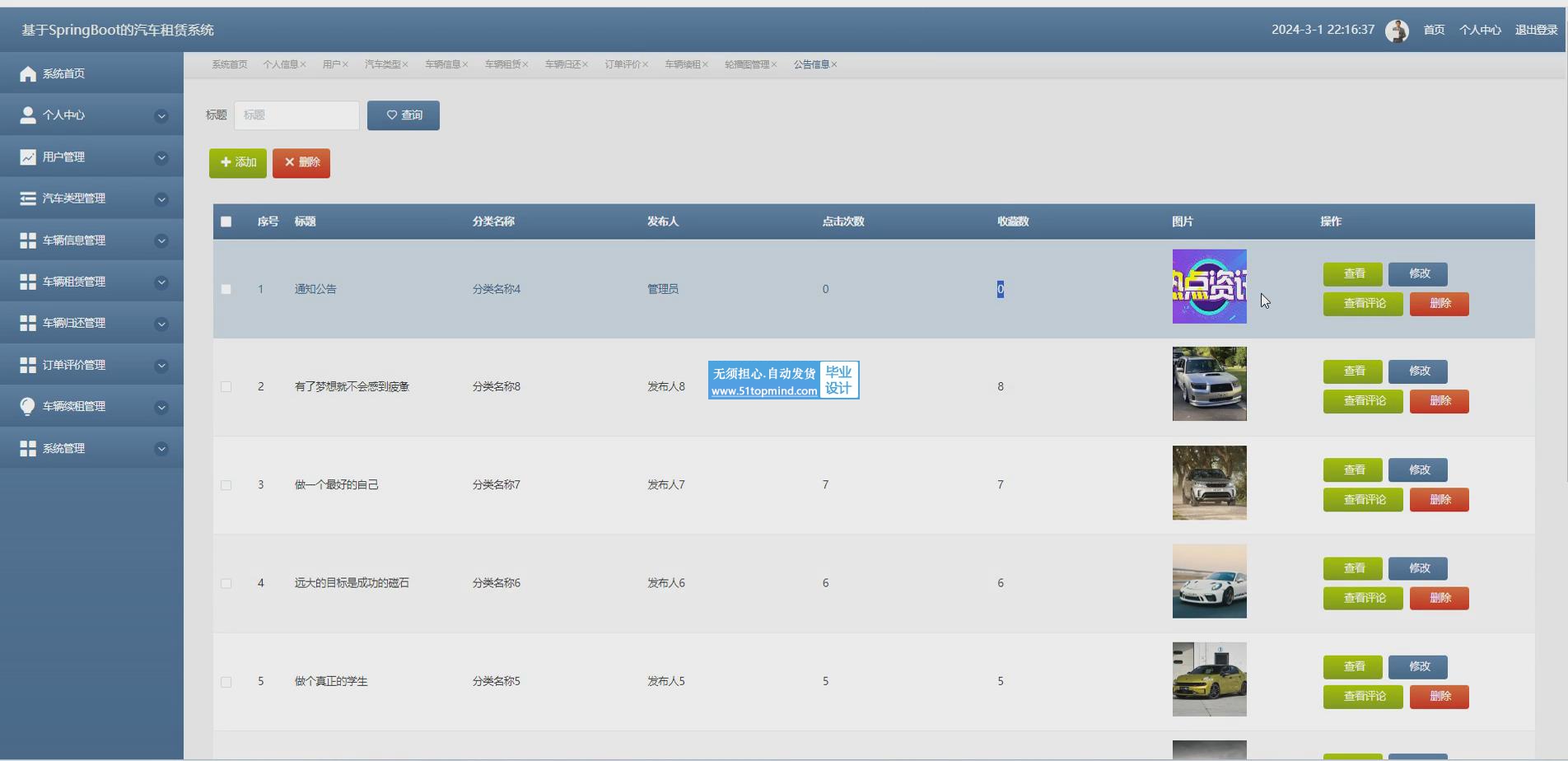The width and height of the screenshot is (1568, 761).
Task: Click the person icon beside 个人中心 in sidebar
Action: tap(28, 115)
